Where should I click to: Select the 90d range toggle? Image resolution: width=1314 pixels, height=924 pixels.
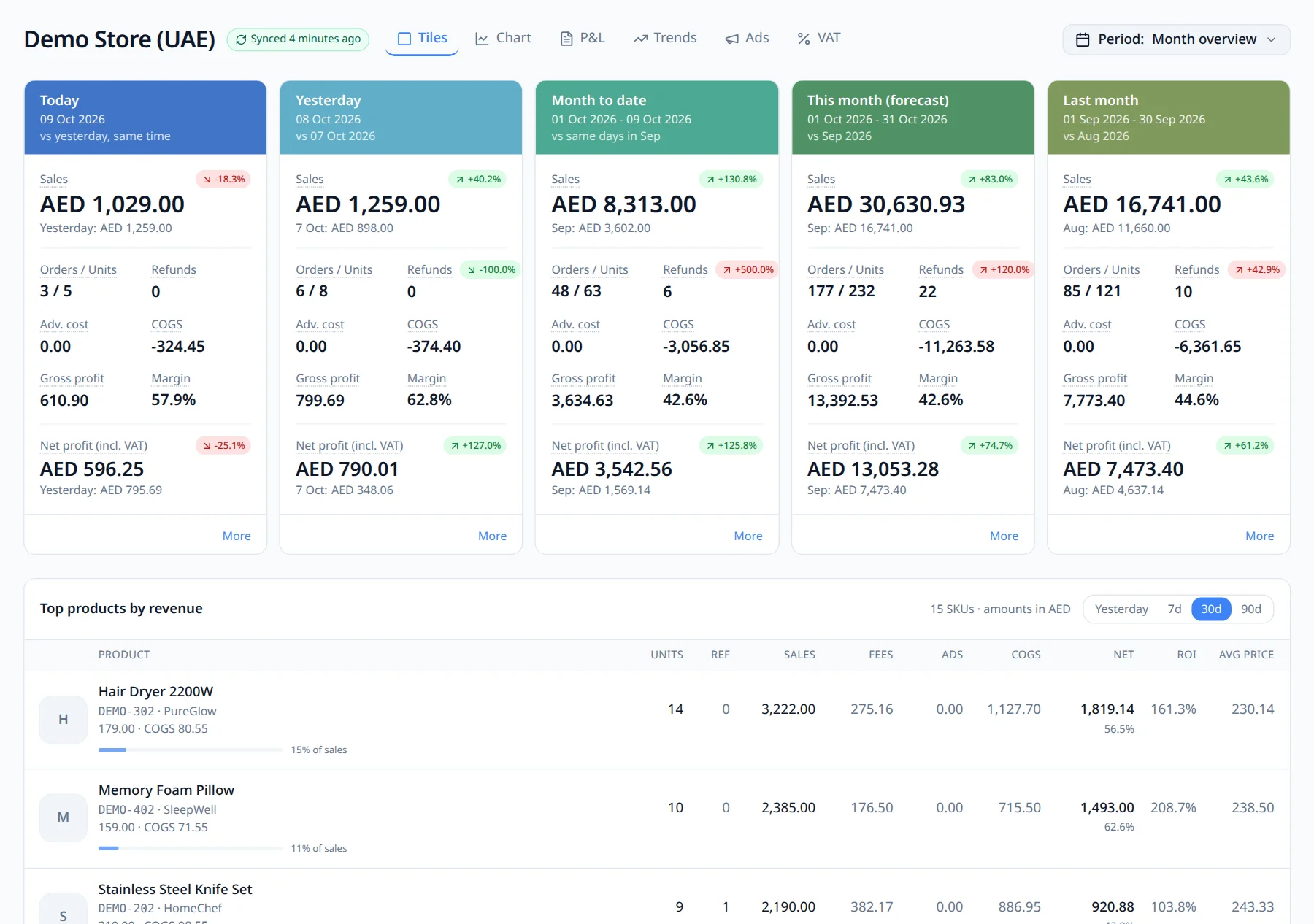(x=1251, y=609)
